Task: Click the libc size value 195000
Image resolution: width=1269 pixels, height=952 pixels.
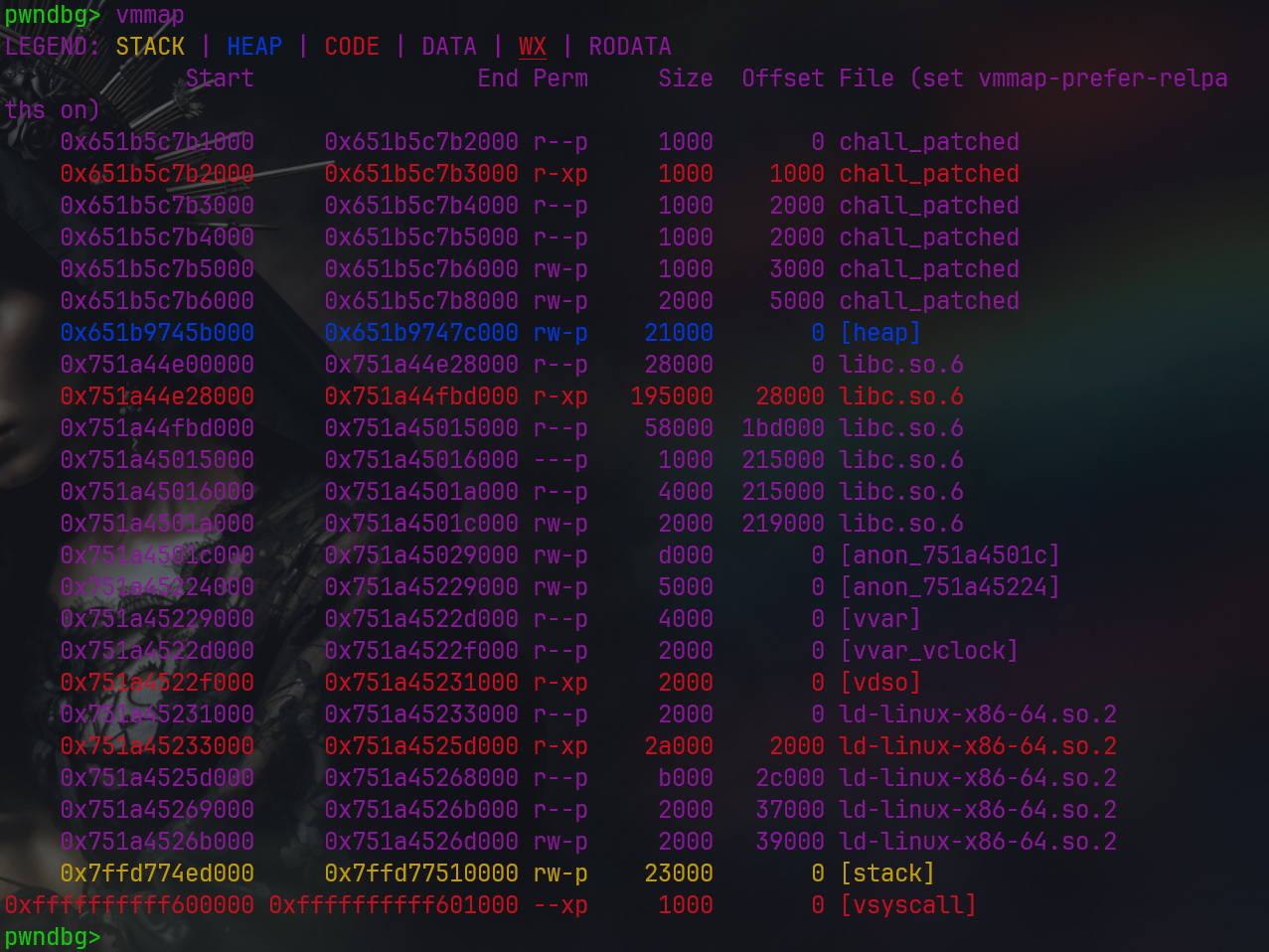Action: pos(672,397)
